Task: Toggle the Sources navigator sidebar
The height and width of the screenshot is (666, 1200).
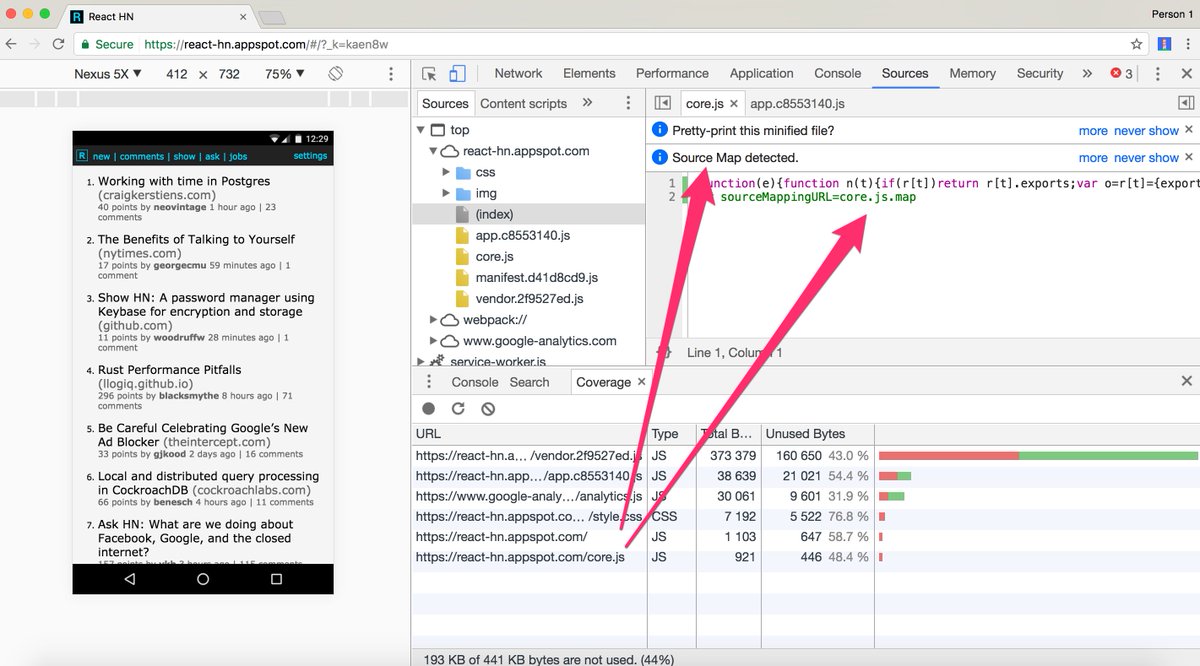Action: click(662, 103)
